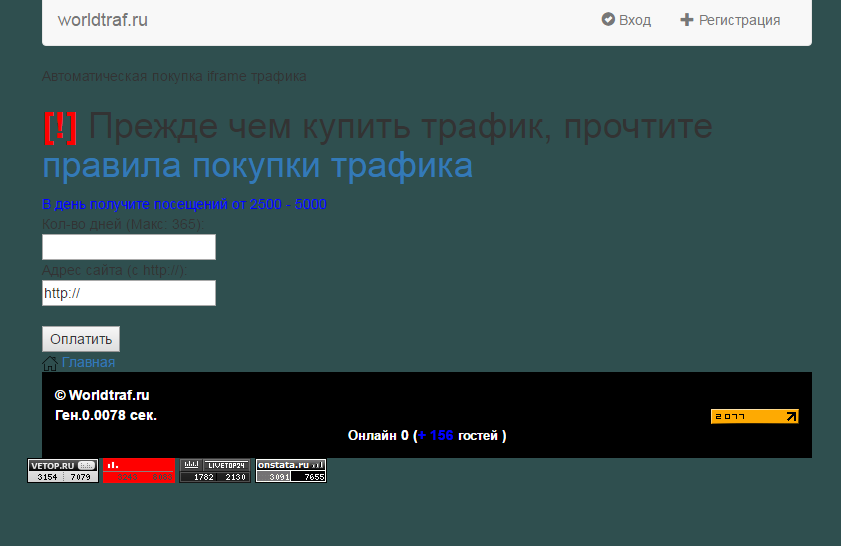Screen dimensions: 841x546
Task: Open the VETOP.RU counter badge
Action: 62,471
